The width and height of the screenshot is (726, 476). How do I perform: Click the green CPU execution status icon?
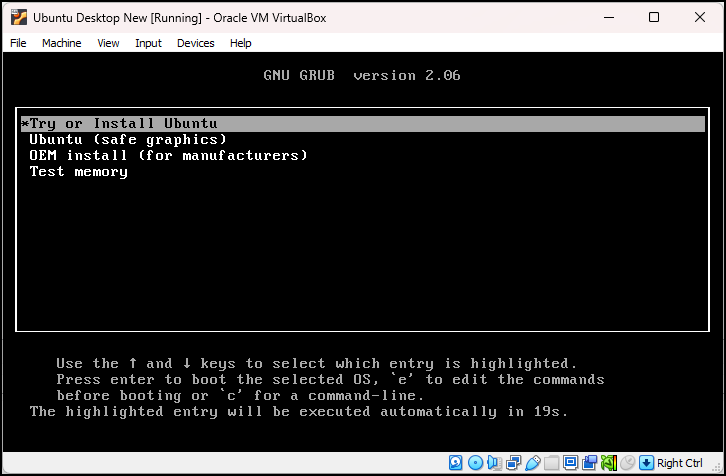pos(609,463)
